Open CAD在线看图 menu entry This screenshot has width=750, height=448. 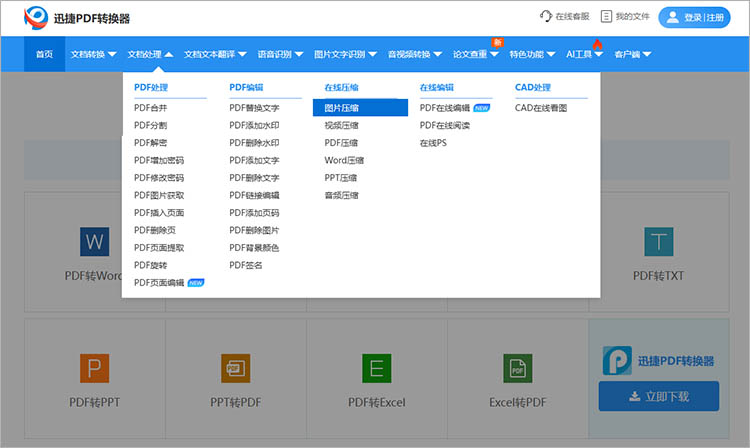point(540,108)
